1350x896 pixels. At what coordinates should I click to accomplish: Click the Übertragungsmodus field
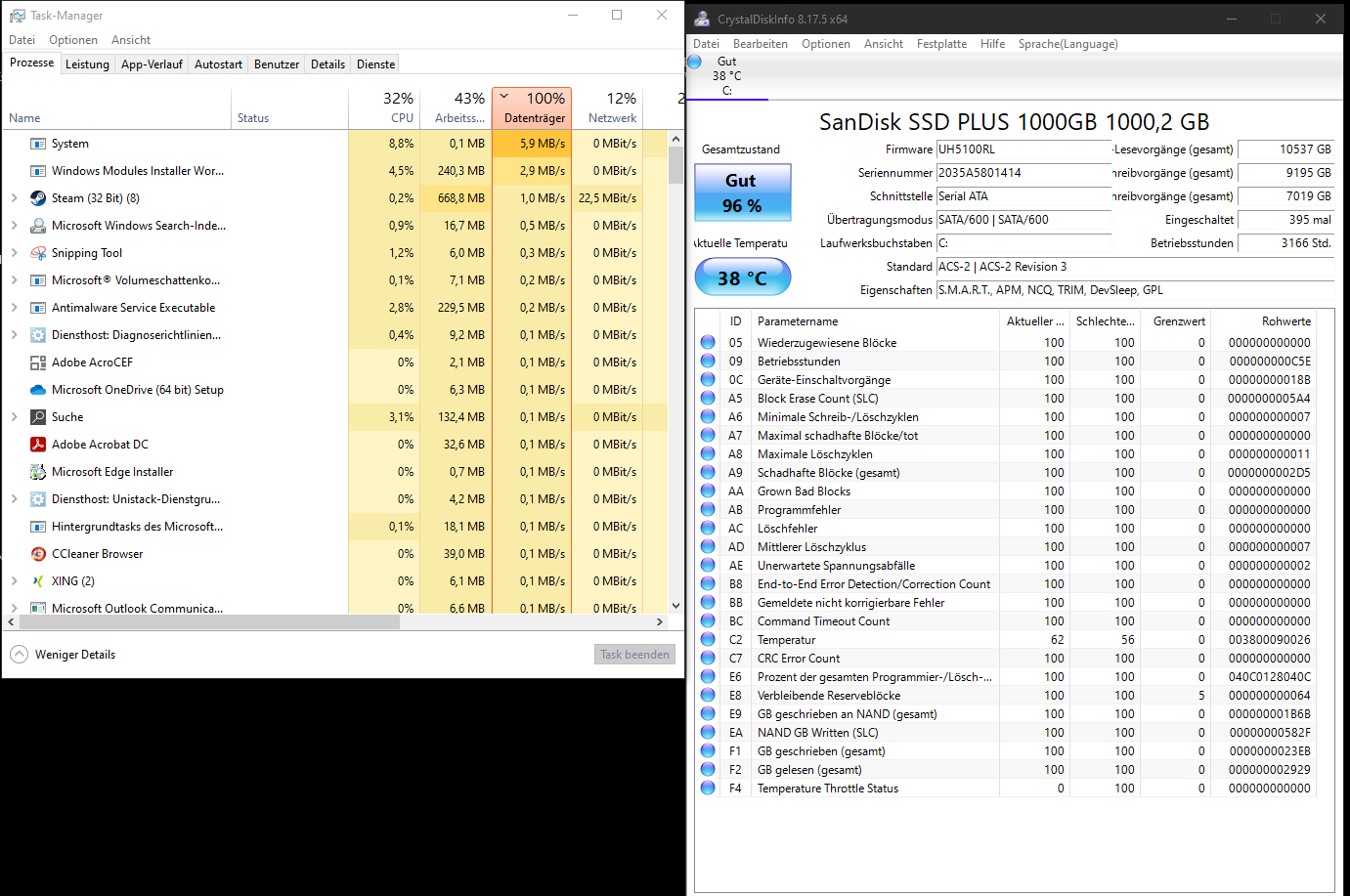(1023, 220)
